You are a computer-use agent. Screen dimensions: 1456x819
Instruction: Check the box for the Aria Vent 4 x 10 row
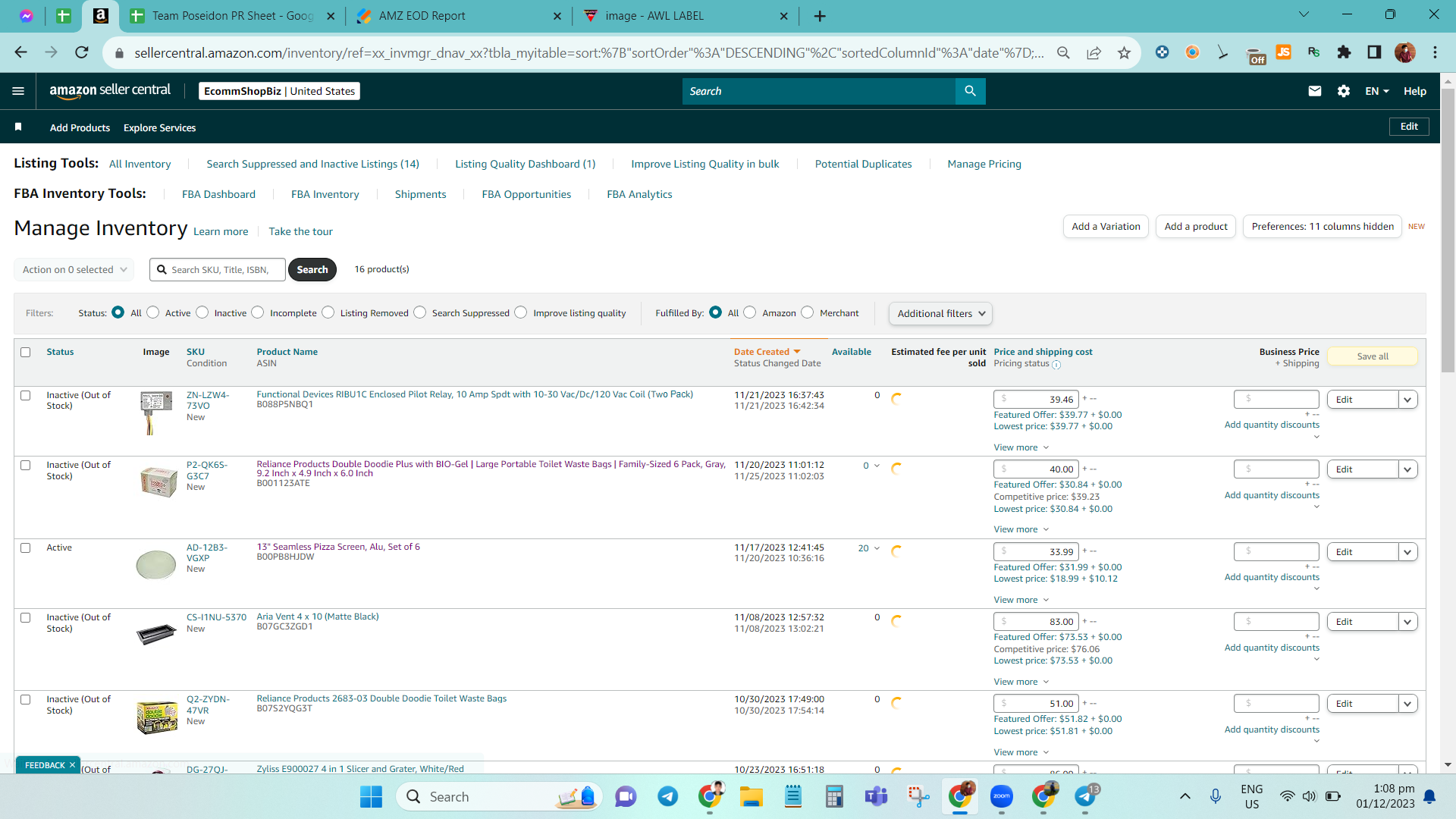pos(26,617)
